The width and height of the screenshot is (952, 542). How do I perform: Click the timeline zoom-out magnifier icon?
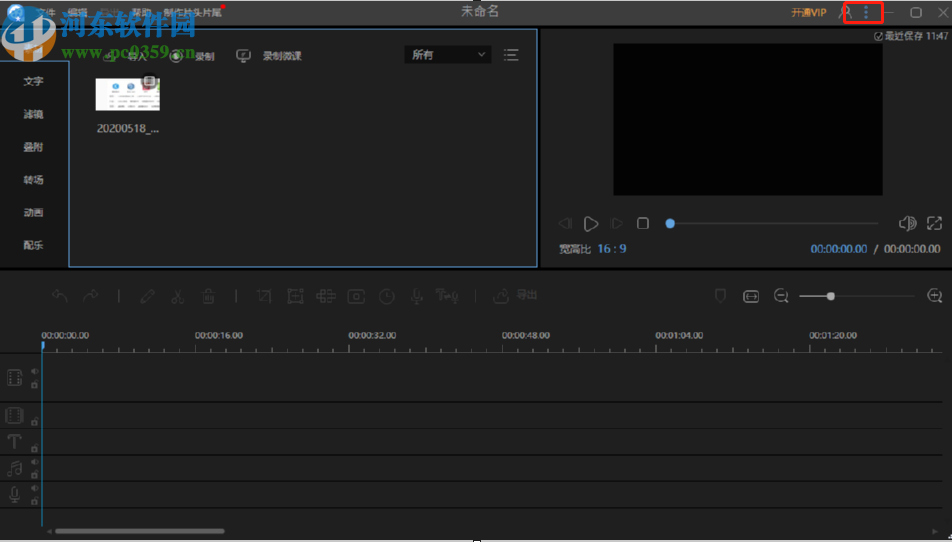[781, 296]
